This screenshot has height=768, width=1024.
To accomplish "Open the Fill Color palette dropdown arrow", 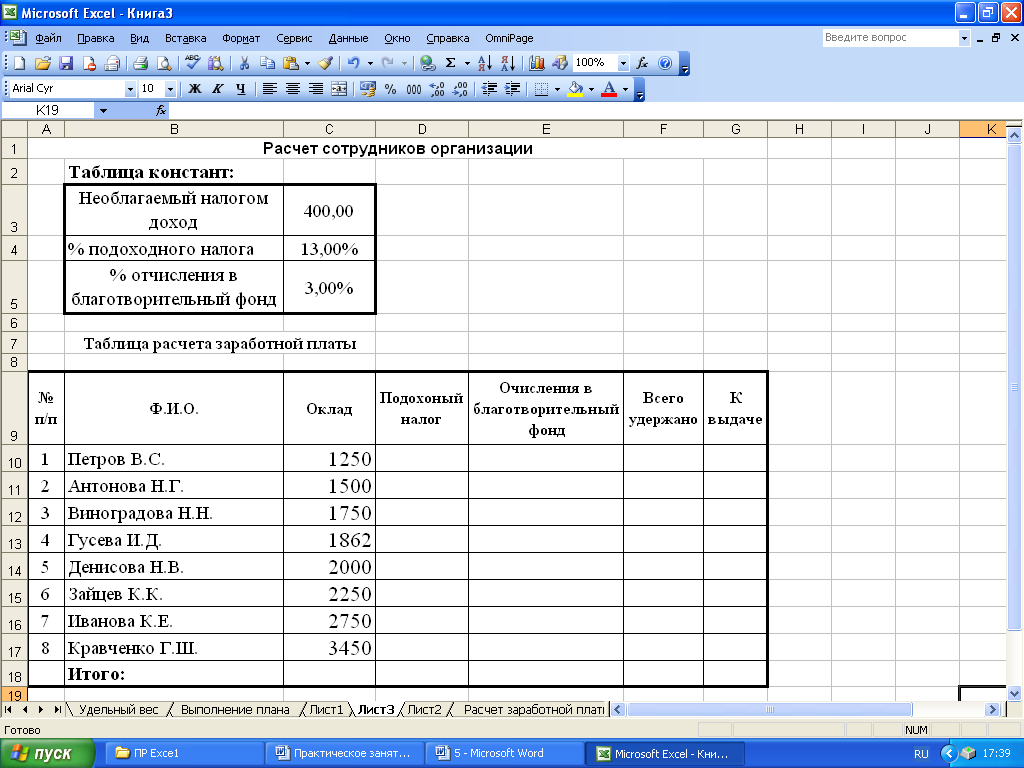I will 592,89.
